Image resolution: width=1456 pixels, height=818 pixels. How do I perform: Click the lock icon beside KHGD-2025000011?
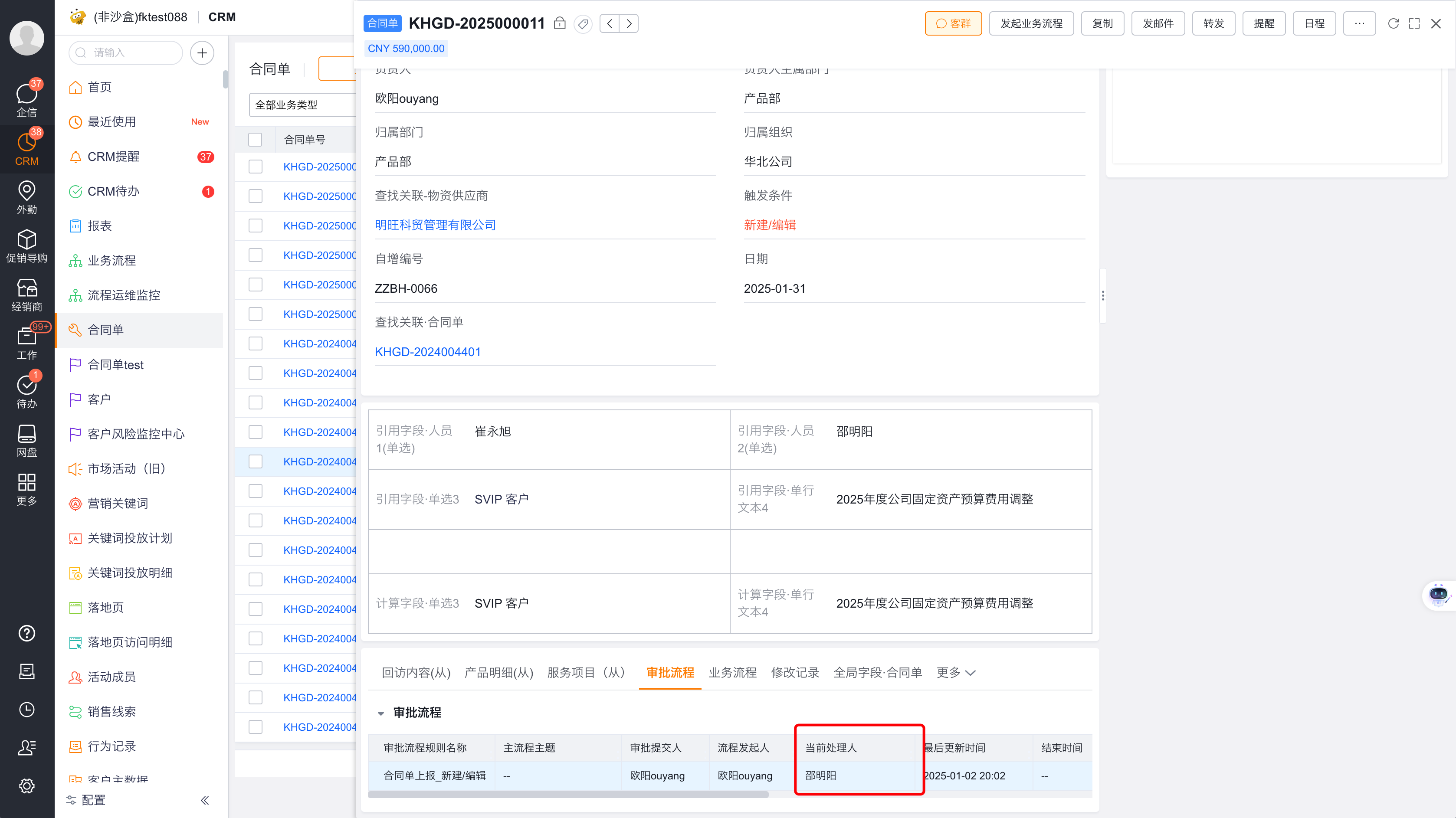click(560, 23)
